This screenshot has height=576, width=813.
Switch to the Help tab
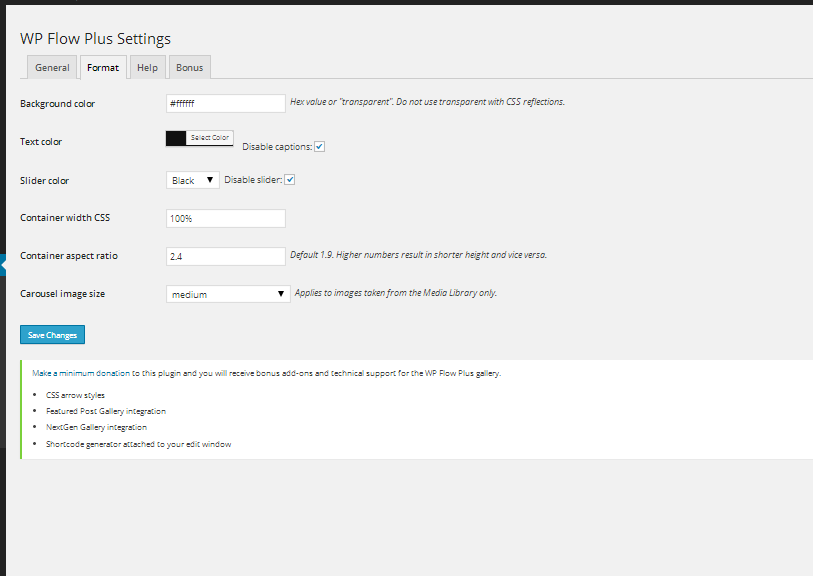pos(147,67)
